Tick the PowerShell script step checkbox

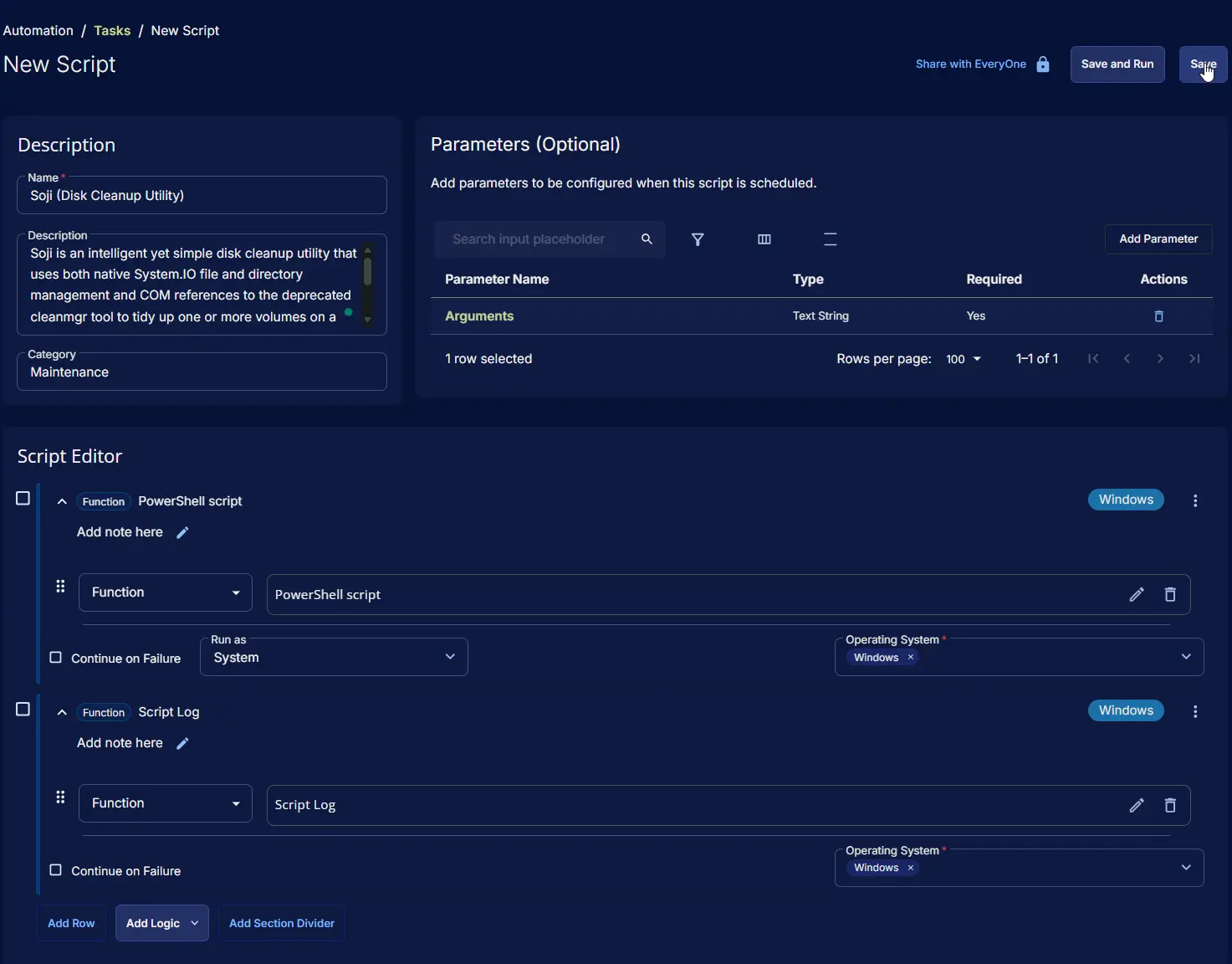click(23, 499)
